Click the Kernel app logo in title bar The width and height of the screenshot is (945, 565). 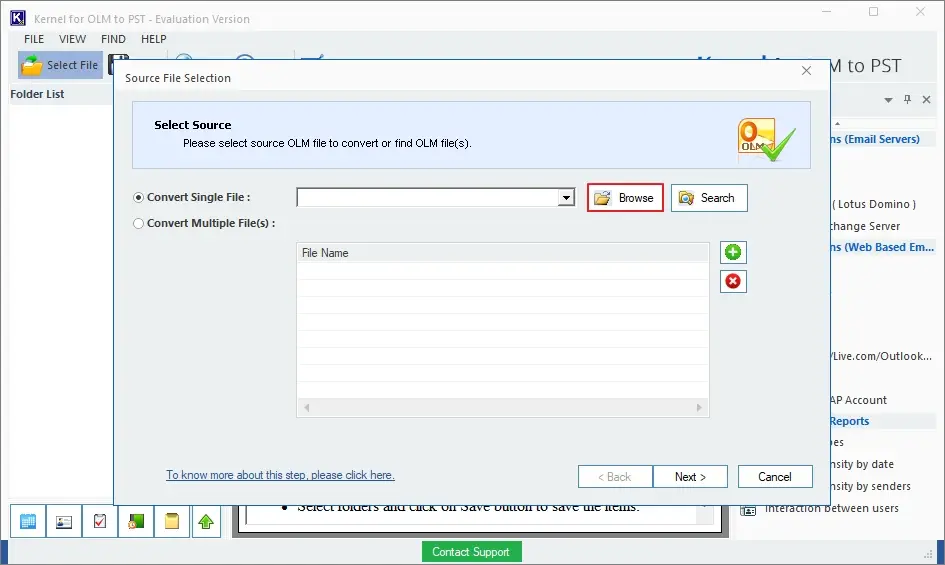[x=18, y=18]
